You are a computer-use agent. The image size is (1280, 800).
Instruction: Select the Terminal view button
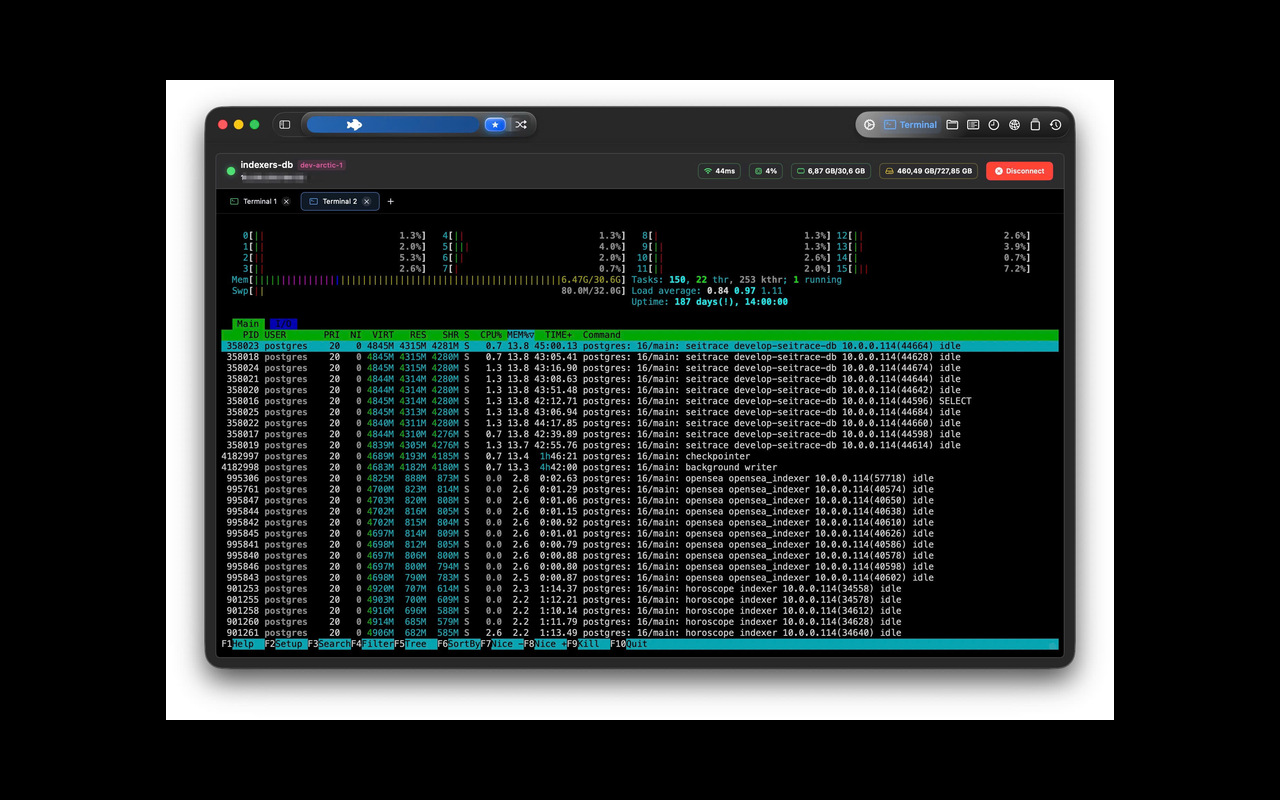[911, 125]
